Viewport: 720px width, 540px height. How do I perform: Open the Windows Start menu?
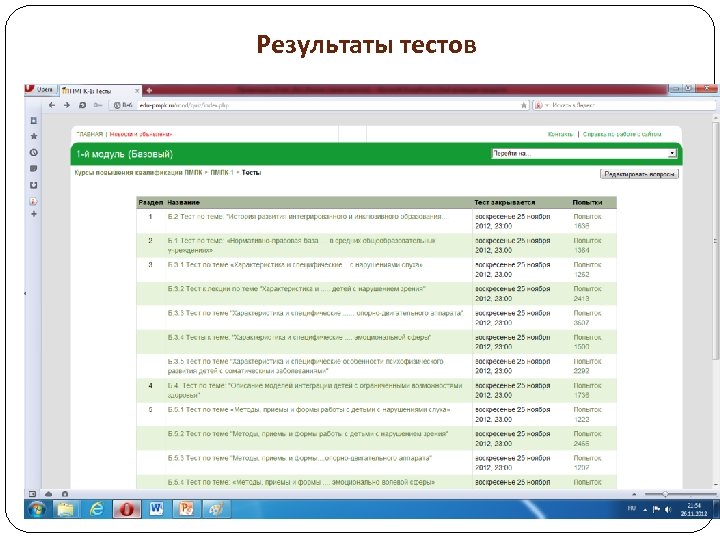click(x=37, y=509)
